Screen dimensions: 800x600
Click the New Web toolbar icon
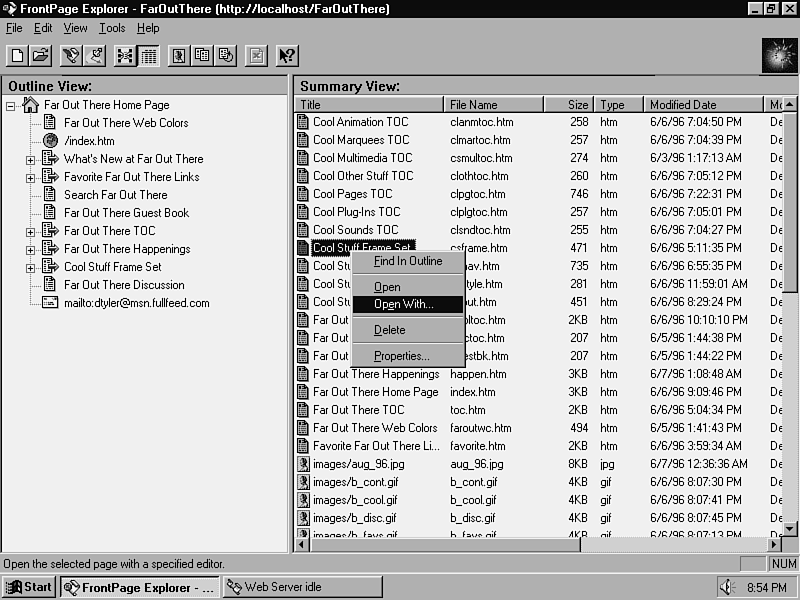pyautogui.click(x=18, y=56)
